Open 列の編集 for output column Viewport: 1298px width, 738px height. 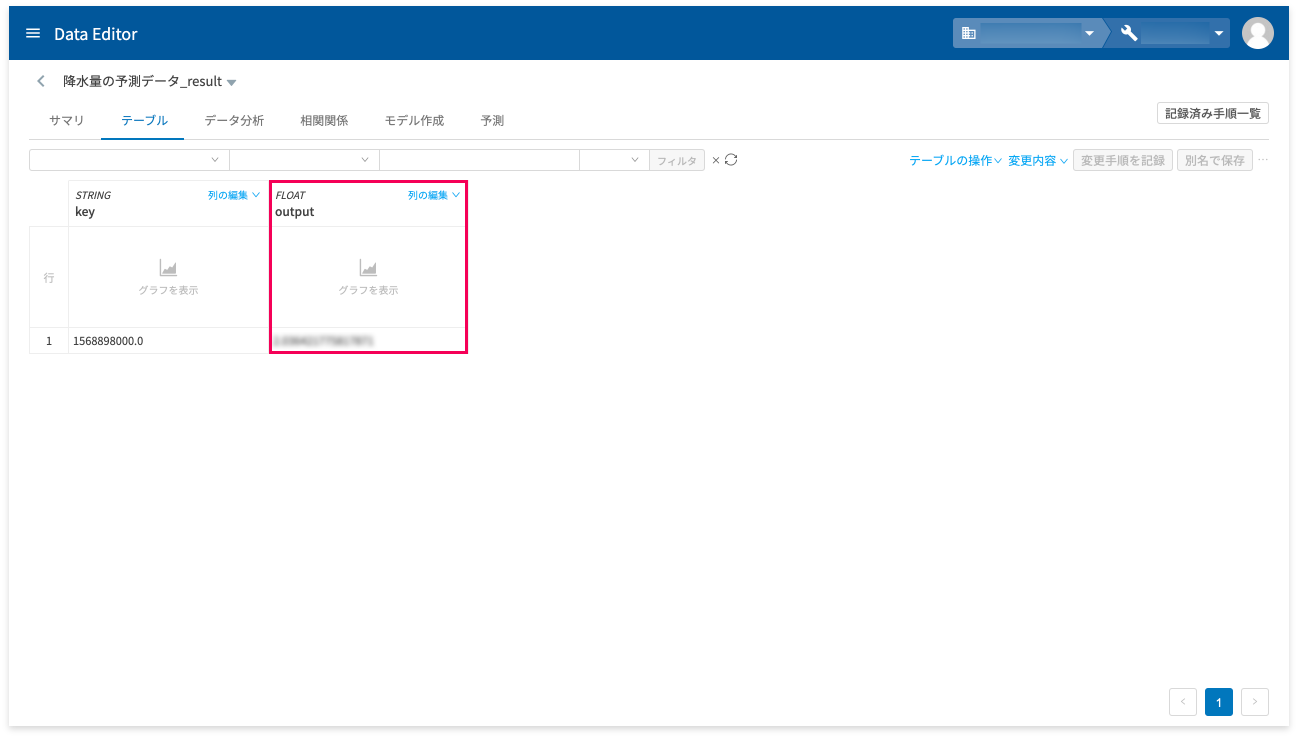click(434, 196)
